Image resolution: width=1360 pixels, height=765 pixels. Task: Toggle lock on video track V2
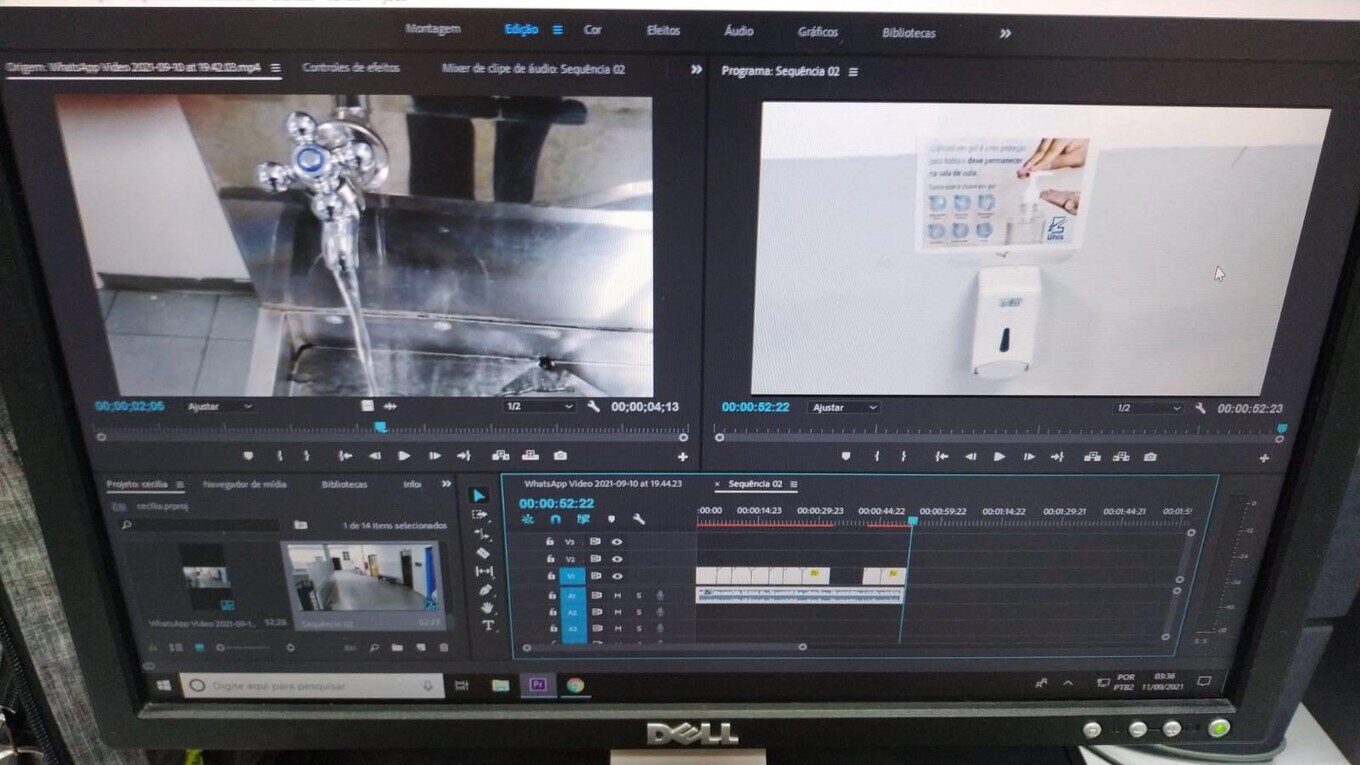549,559
